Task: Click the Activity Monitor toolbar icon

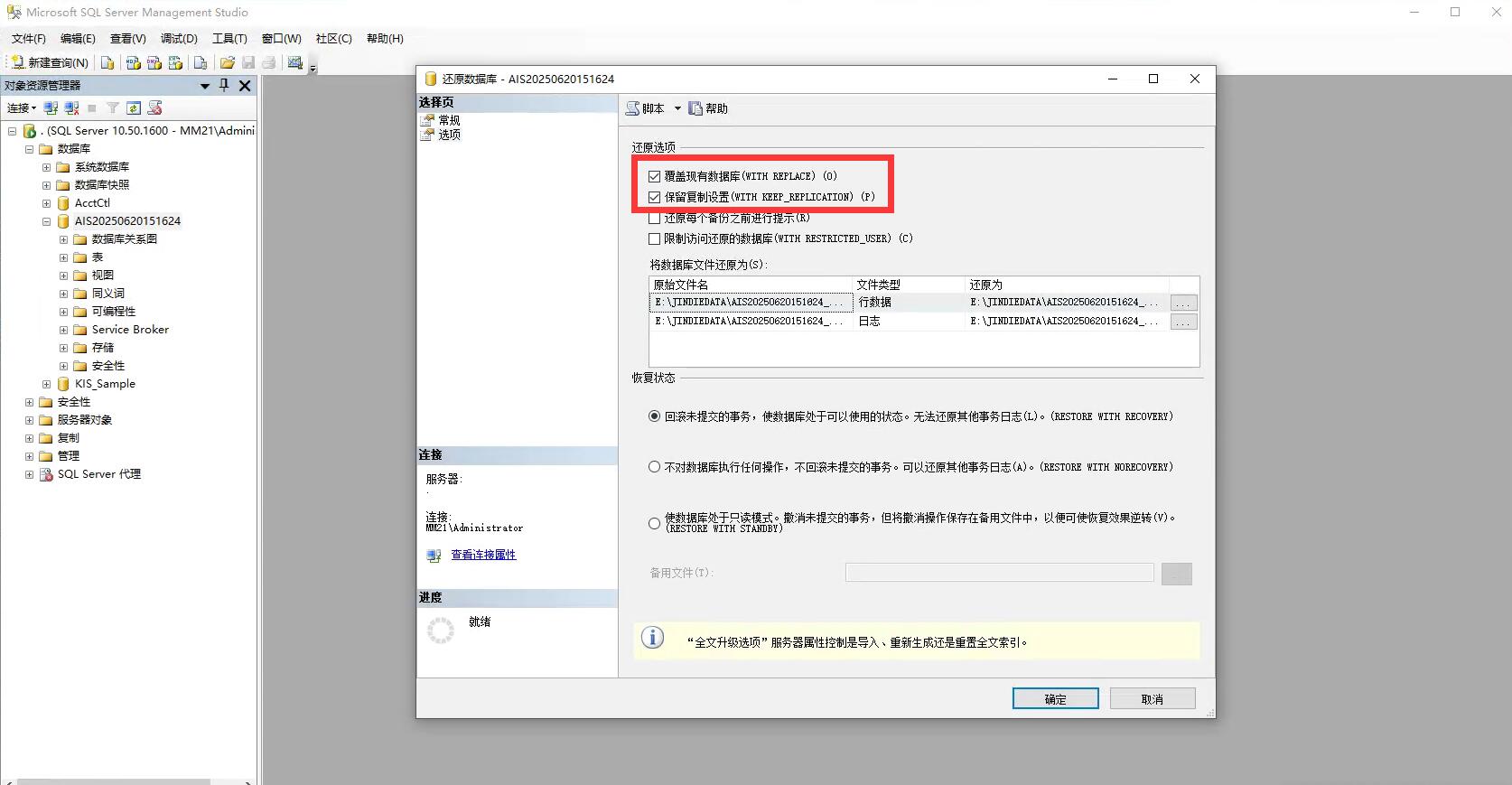Action: click(295, 62)
